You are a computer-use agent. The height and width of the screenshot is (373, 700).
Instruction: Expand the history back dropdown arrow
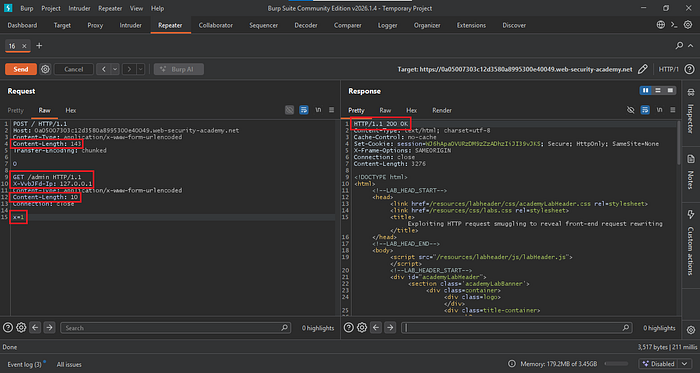point(115,69)
